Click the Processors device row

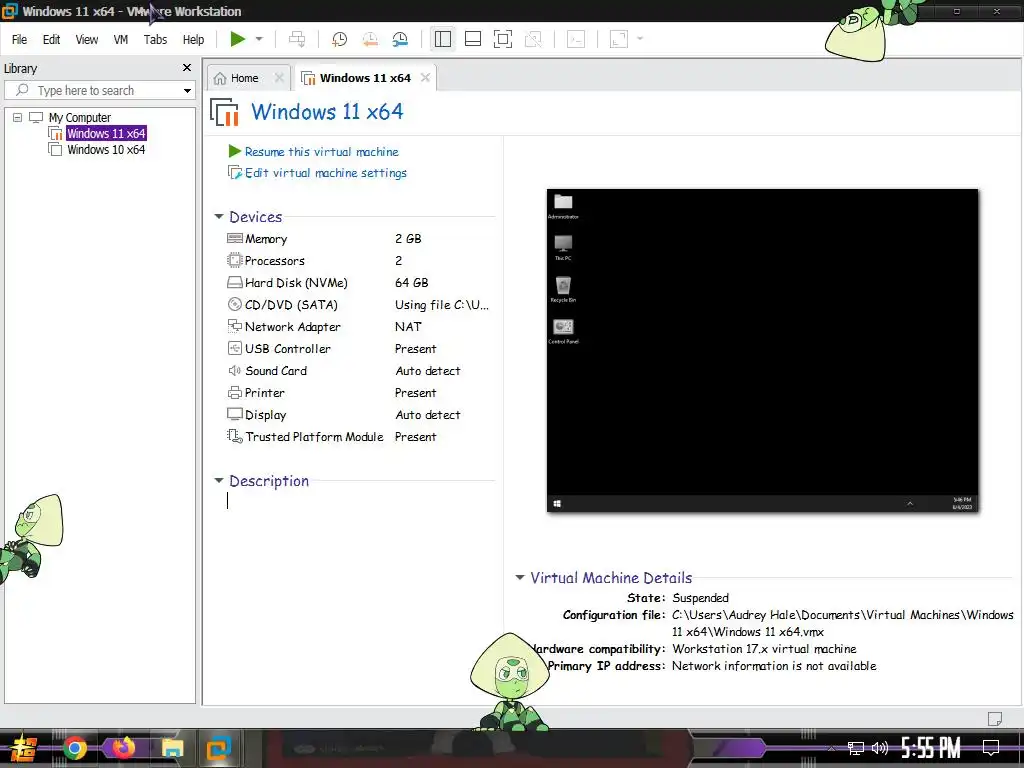pos(358,261)
